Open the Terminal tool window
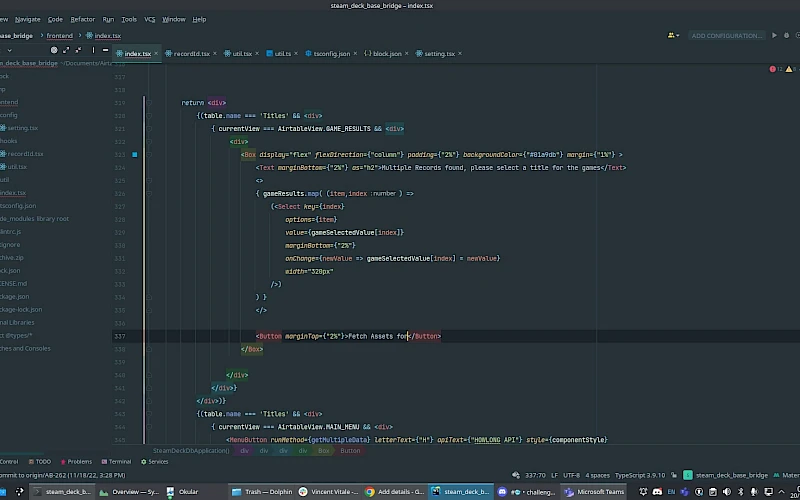The width and height of the screenshot is (800, 500). [x=116, y=462]
